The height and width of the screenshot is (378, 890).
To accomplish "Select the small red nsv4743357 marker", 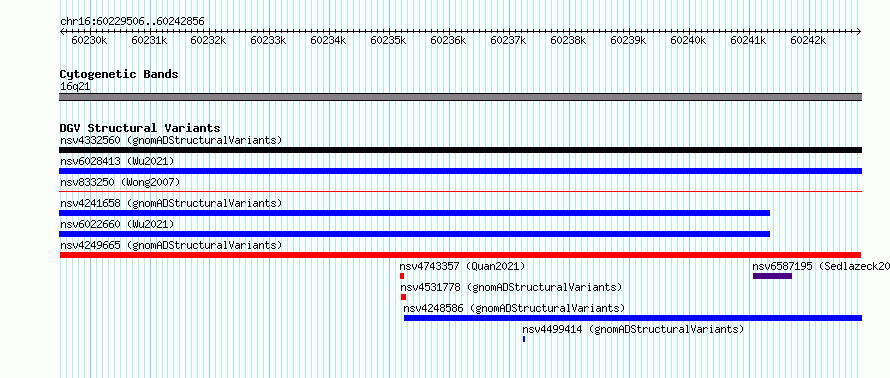I will (402, 276).
